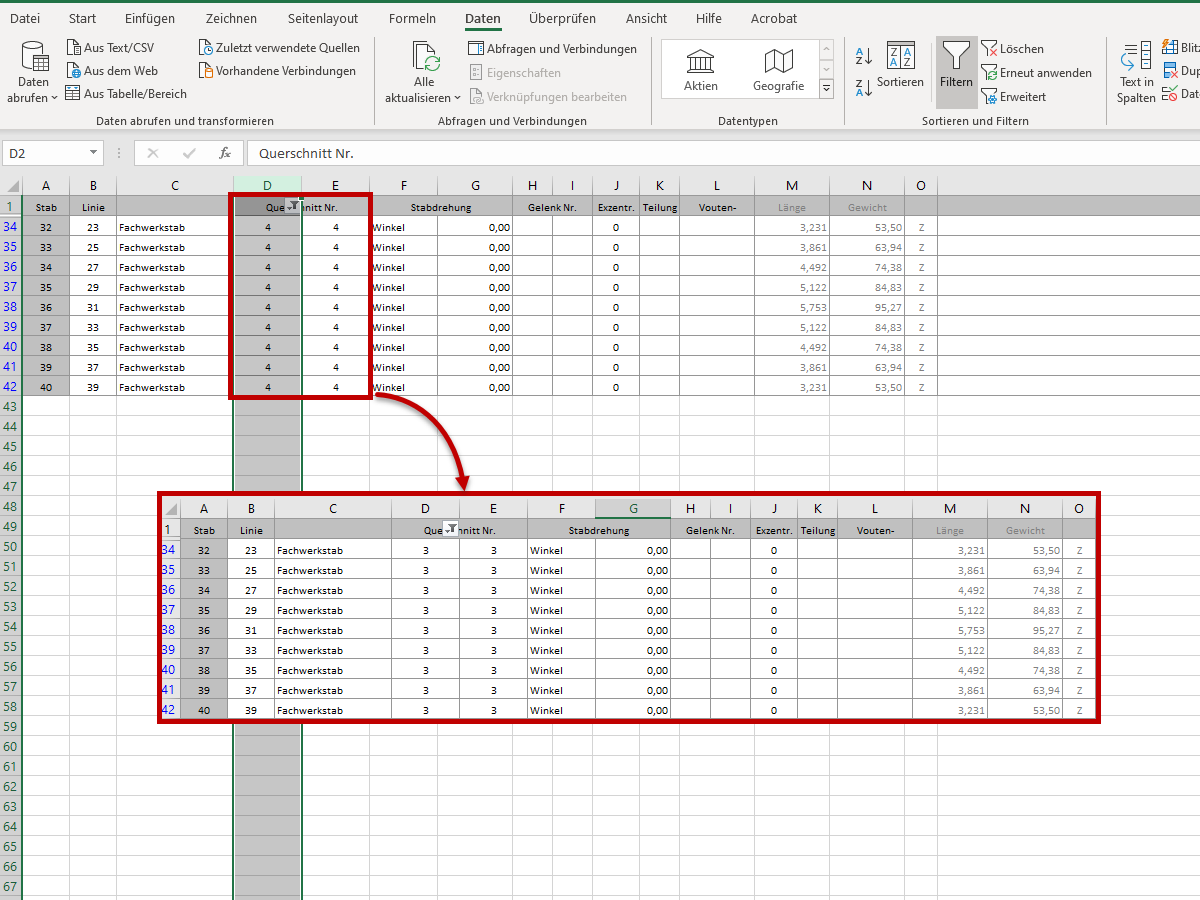Image resolution: width=1200 pixels, height=900 pixels.
Task: Click the Stab header cell
Action: (x=46, y=207)
